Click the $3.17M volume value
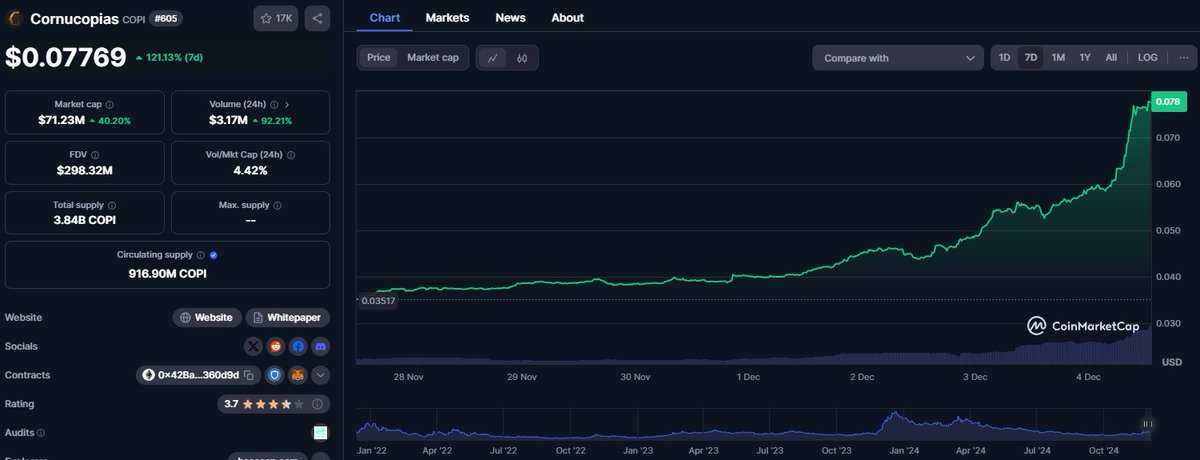 pos(229,120)
